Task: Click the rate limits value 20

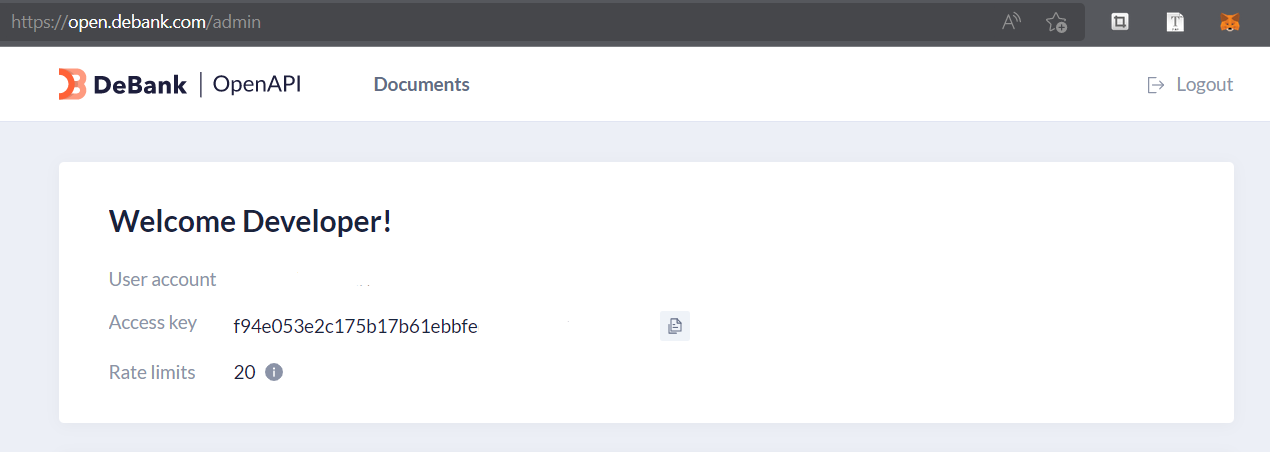Action: [x=244, y=372]
